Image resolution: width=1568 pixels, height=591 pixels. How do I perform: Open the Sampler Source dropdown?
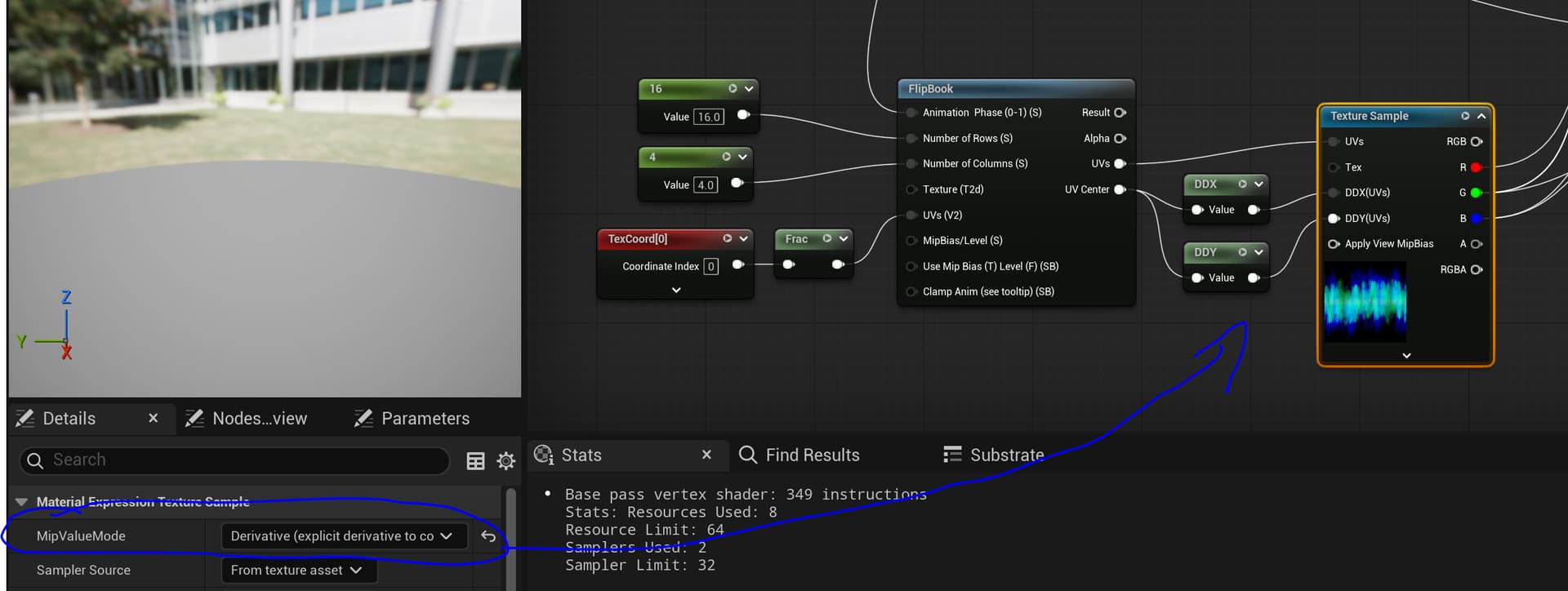298,571
